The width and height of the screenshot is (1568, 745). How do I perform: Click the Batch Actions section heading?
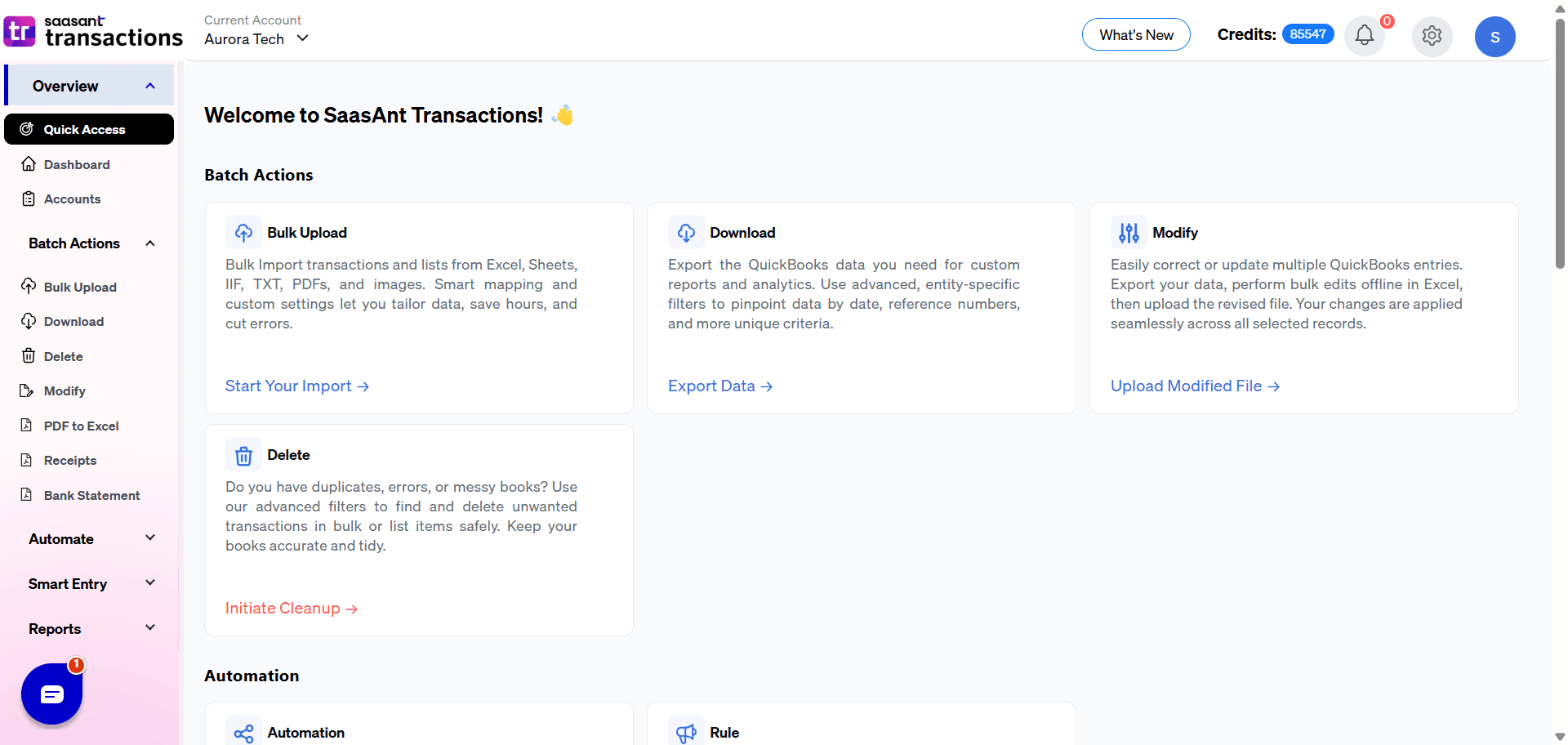(x=259, y=175)
